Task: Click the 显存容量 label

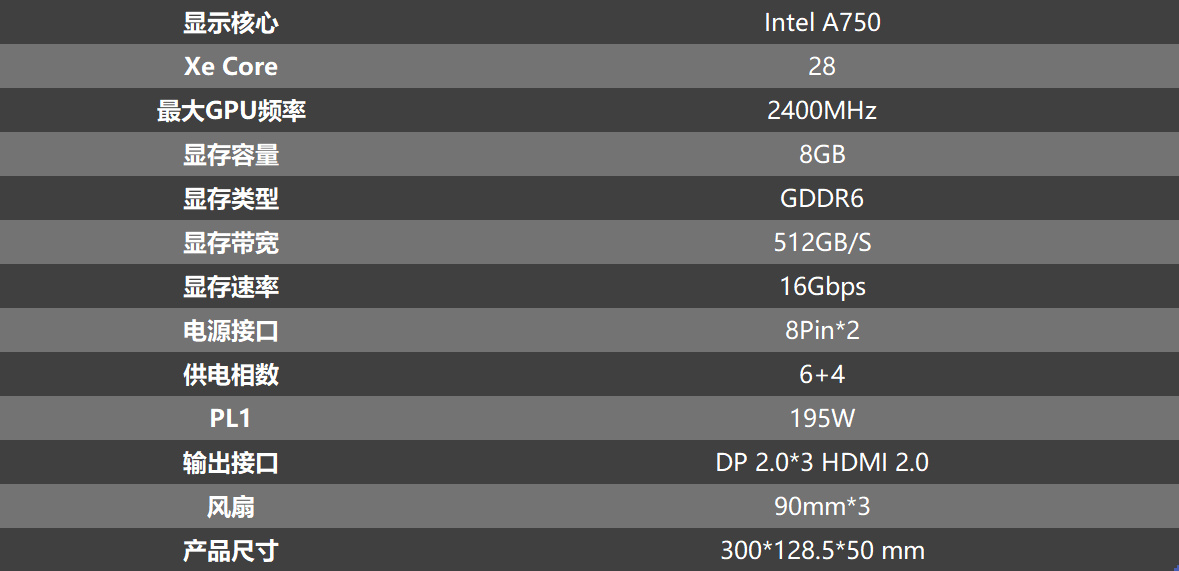Action: click(x=231, y=154)
